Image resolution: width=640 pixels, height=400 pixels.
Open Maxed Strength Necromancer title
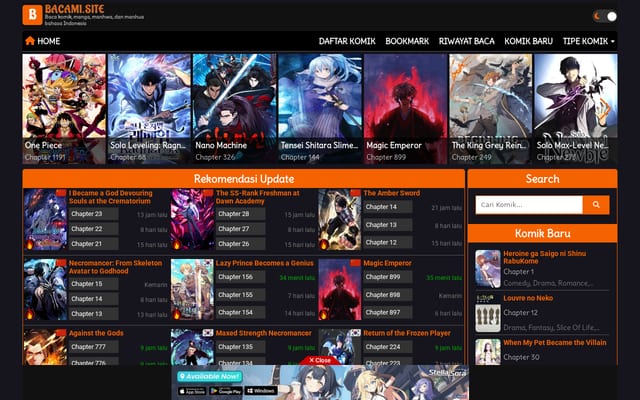(x=263, y=333)
